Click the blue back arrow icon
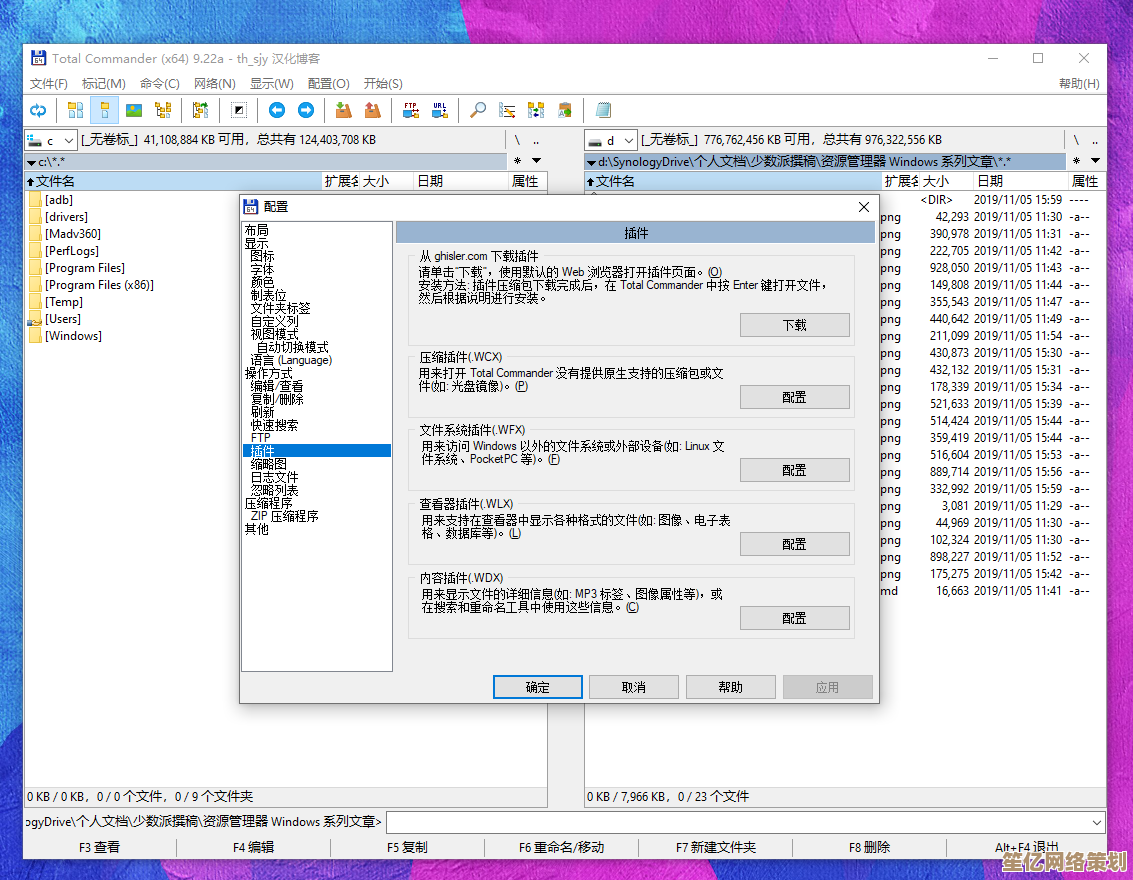The width and height of the screenshot is (1133, 880). pyautogui.click(x=277, y=110)
